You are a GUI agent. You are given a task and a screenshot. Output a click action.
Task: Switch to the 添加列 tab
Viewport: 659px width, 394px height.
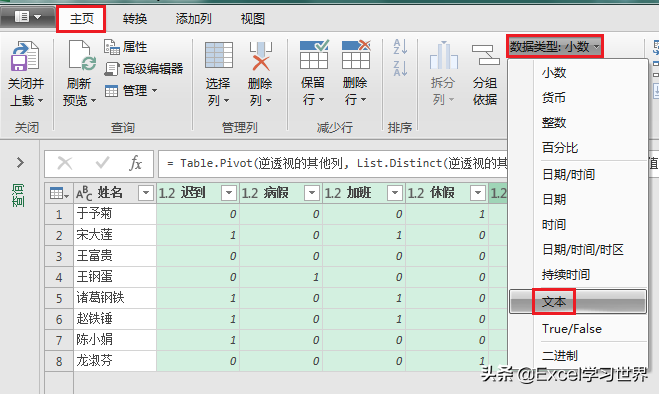(193, 19)
